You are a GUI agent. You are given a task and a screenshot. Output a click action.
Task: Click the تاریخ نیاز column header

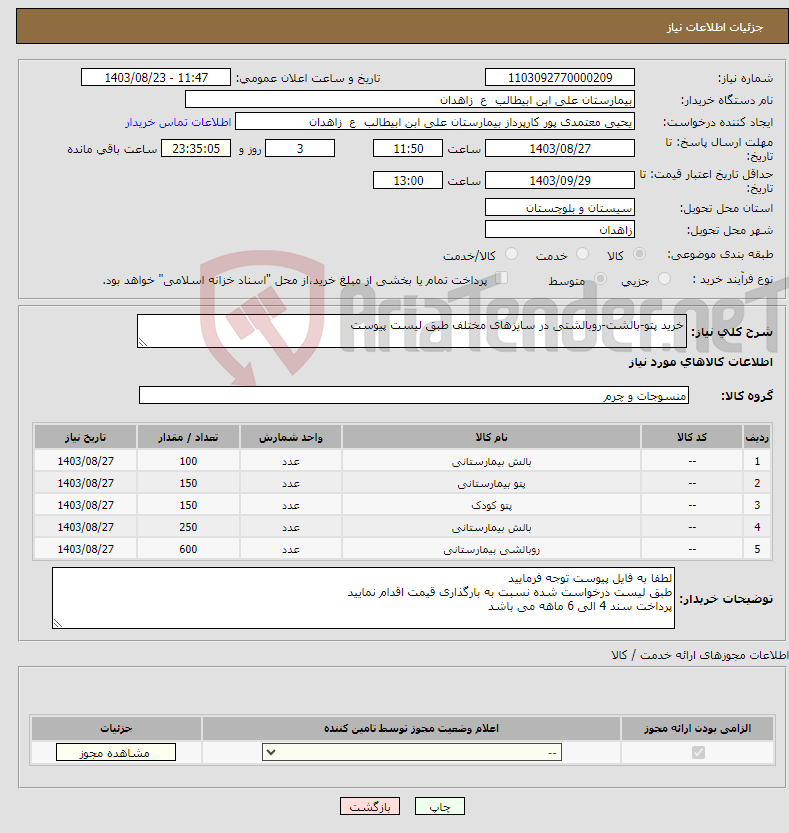coord(86,437)
